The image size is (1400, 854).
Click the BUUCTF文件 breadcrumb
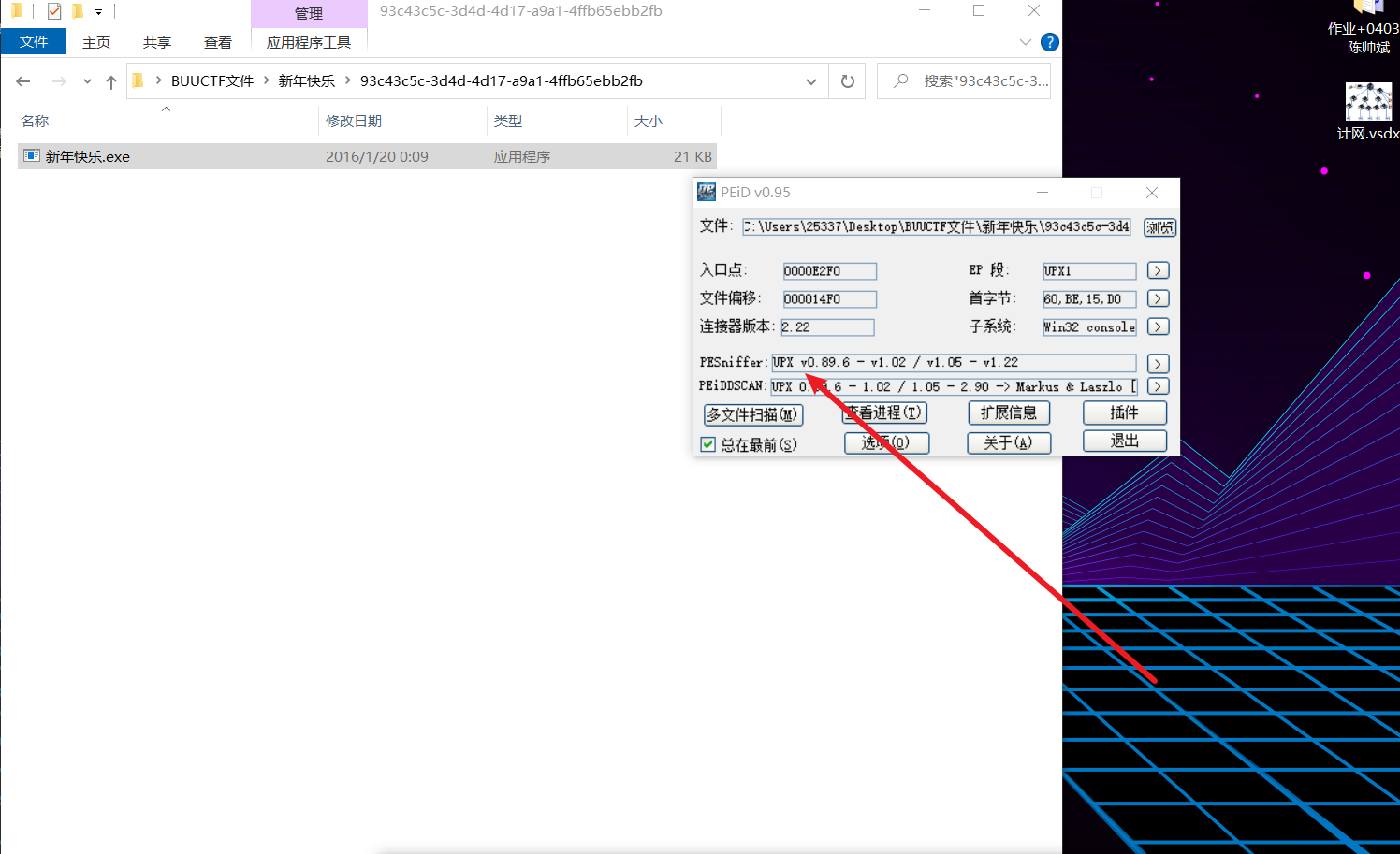tap(212, 81)
